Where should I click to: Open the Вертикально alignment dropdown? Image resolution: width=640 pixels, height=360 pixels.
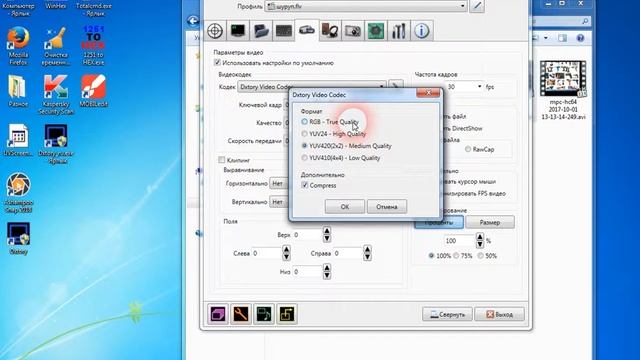[x=279, y=202]
